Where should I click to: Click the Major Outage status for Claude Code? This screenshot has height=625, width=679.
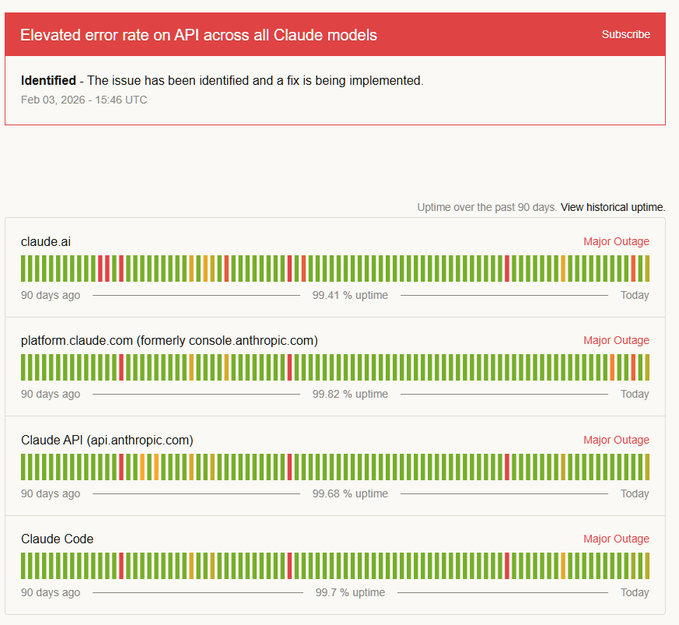(616, 539)
